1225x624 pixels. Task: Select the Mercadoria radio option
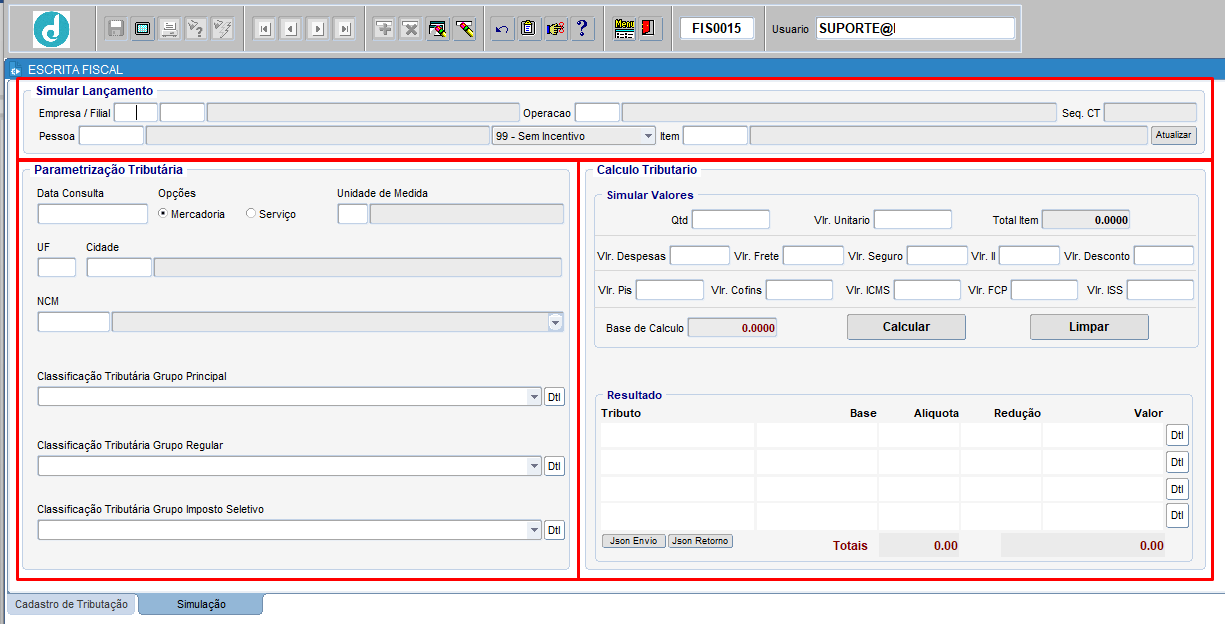(163, 214)
